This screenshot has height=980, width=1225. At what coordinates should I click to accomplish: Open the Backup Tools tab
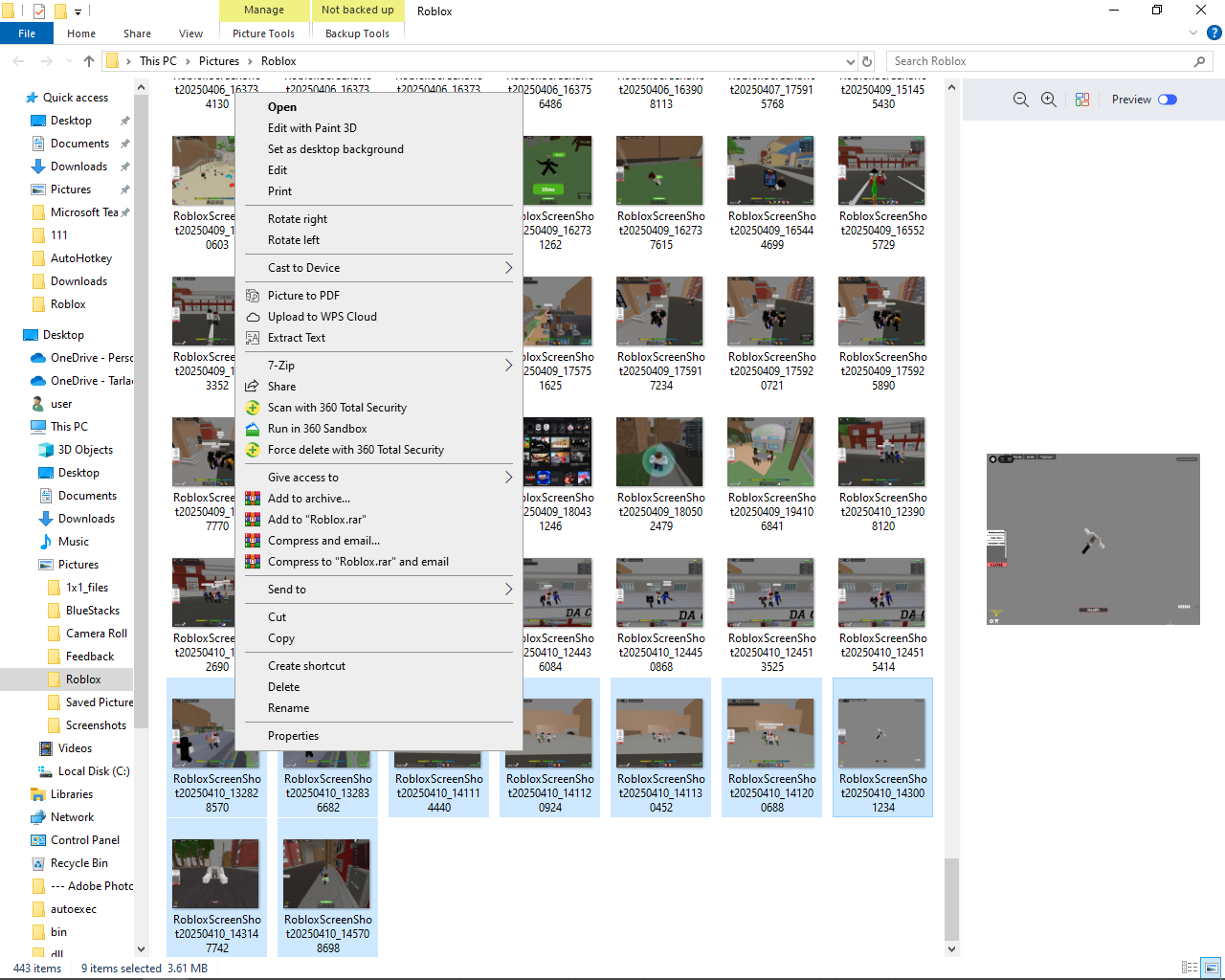(357, 33)
